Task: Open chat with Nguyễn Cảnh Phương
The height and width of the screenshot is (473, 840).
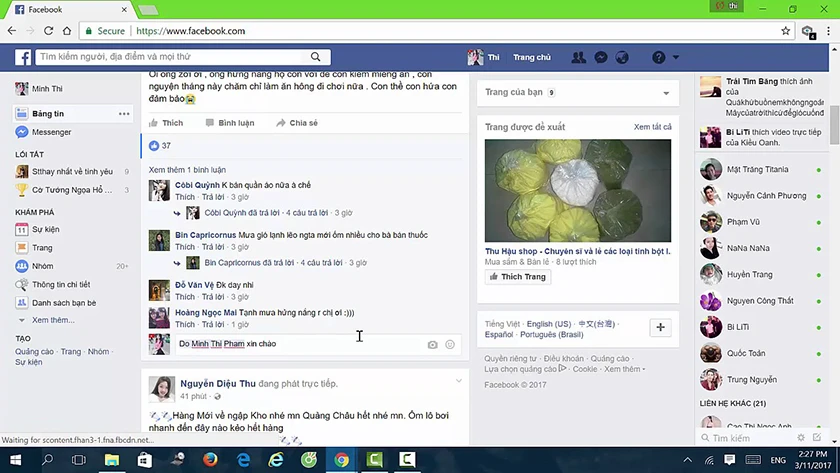Action: click(x=761, y=196)
